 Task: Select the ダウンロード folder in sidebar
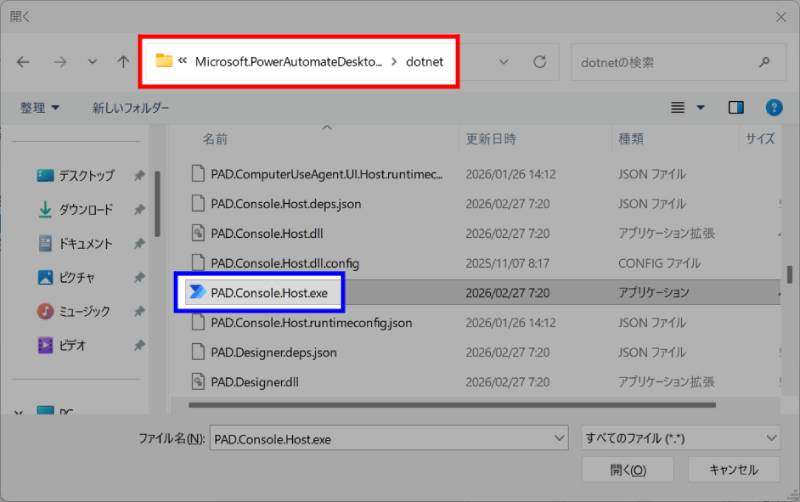pyautogui.click(x=84, y=210)
